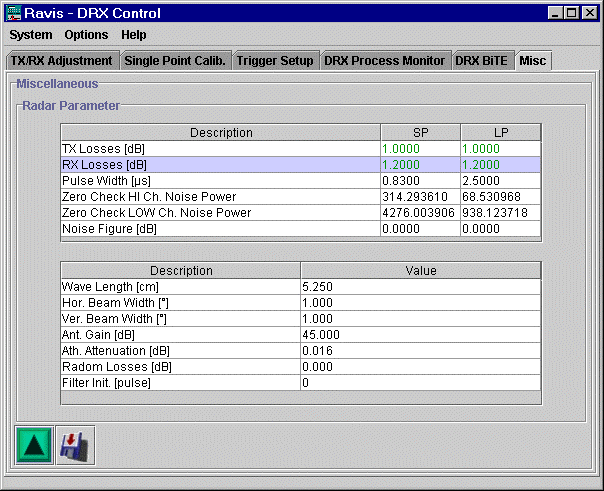Image resolution: width=604 pixels, height=491 pixels.
Task: Click the Pulse Width LP value 2.5000
Action: pyautogui.click(x=501, y=181)
